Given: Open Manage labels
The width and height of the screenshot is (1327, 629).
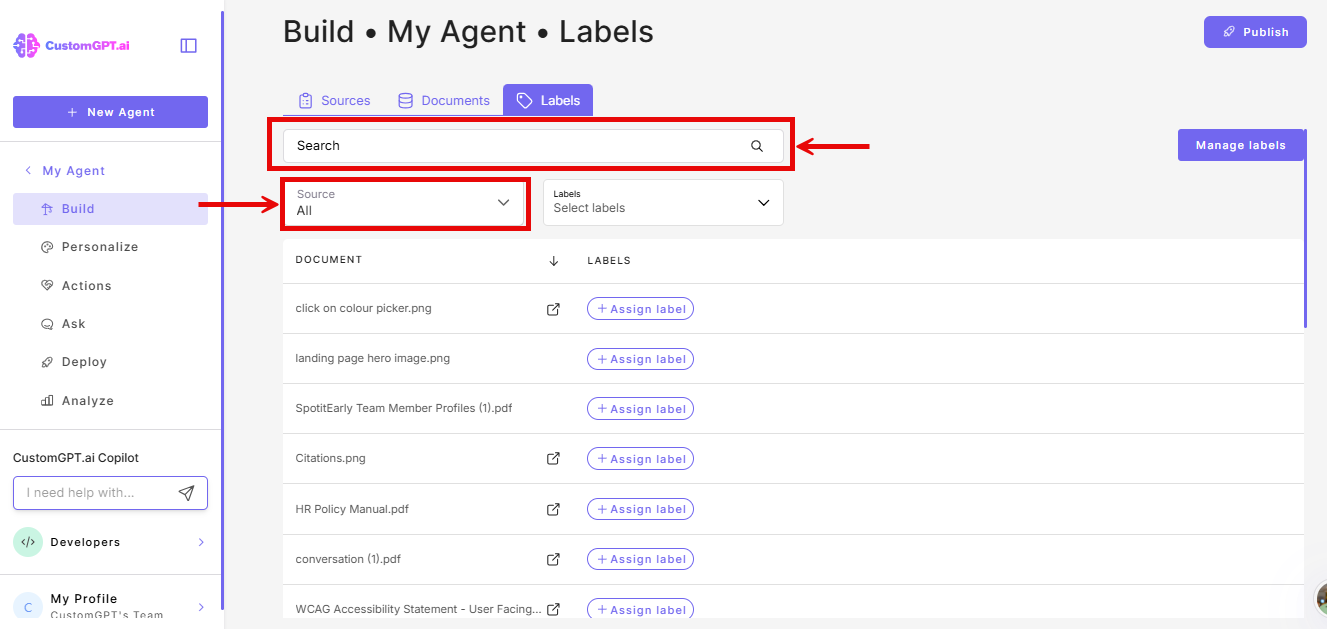Looking at the screenshot, I should (1241, 144).
